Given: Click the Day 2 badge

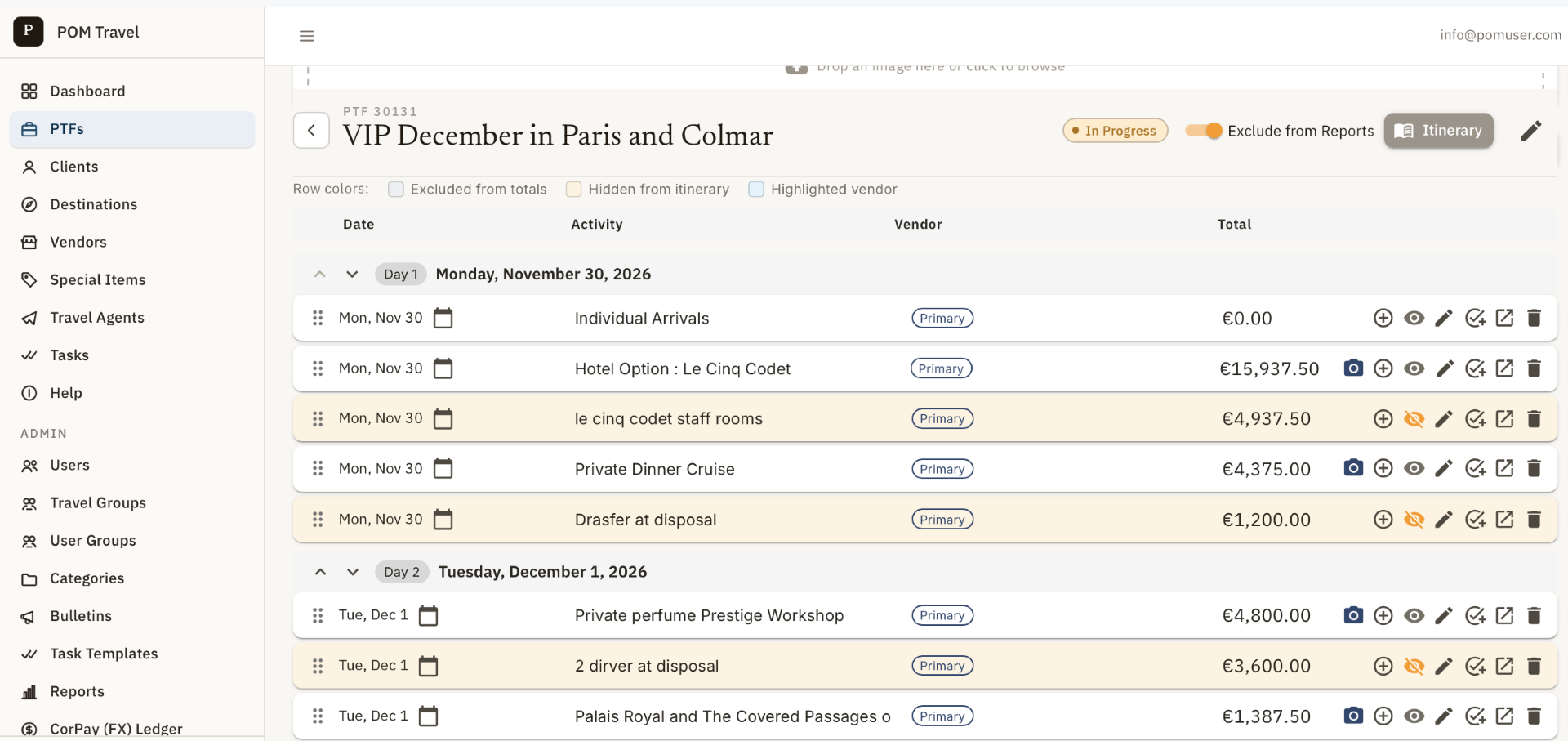Looking at the screenshot, I should [x=402, y=572].
